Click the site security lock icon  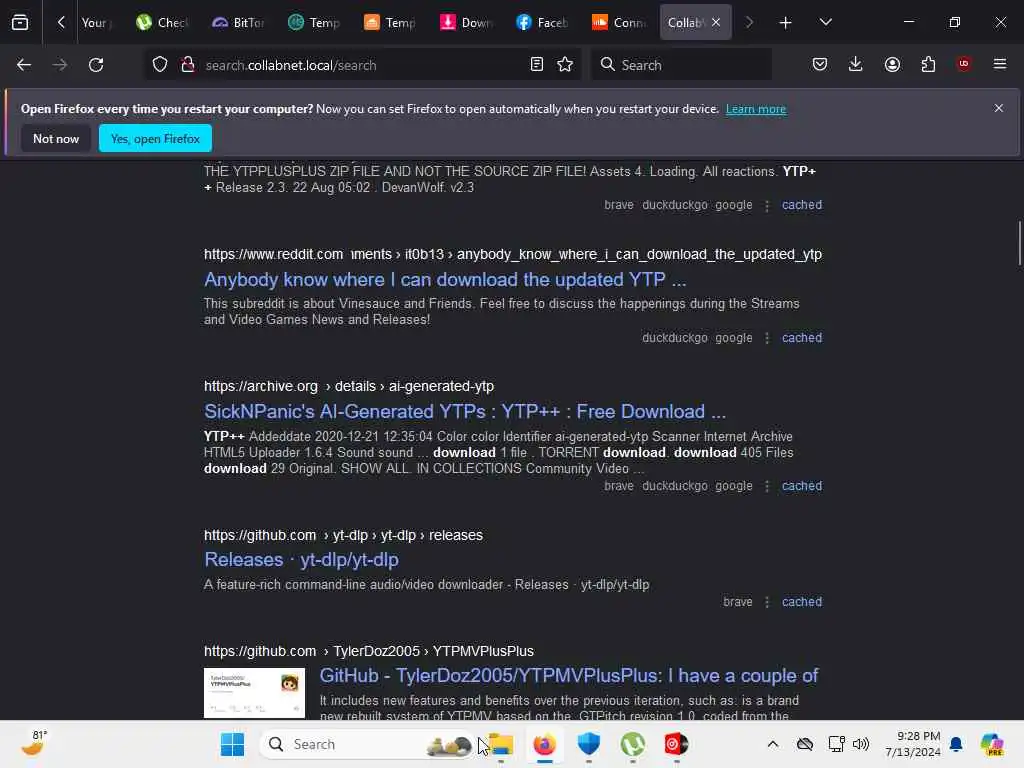point(188,65)
